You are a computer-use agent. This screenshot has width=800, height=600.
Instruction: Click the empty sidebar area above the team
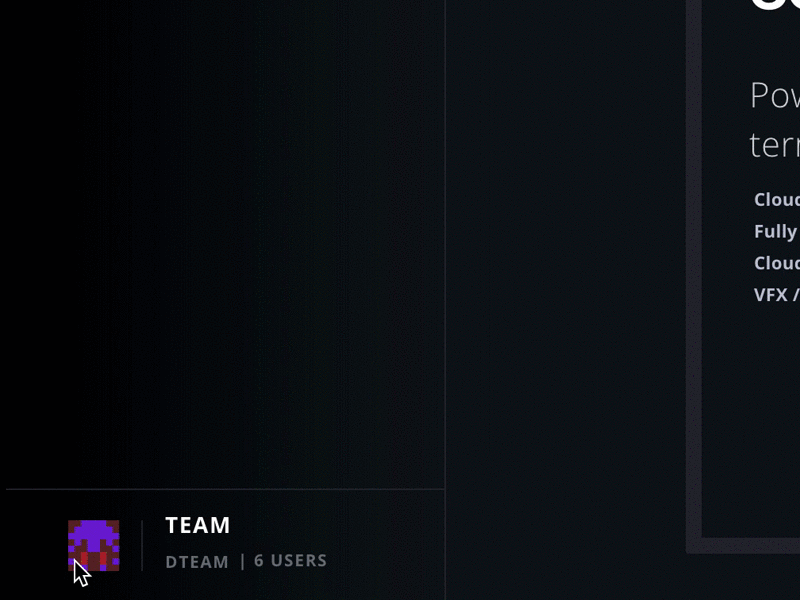click(x=224, y=245)
